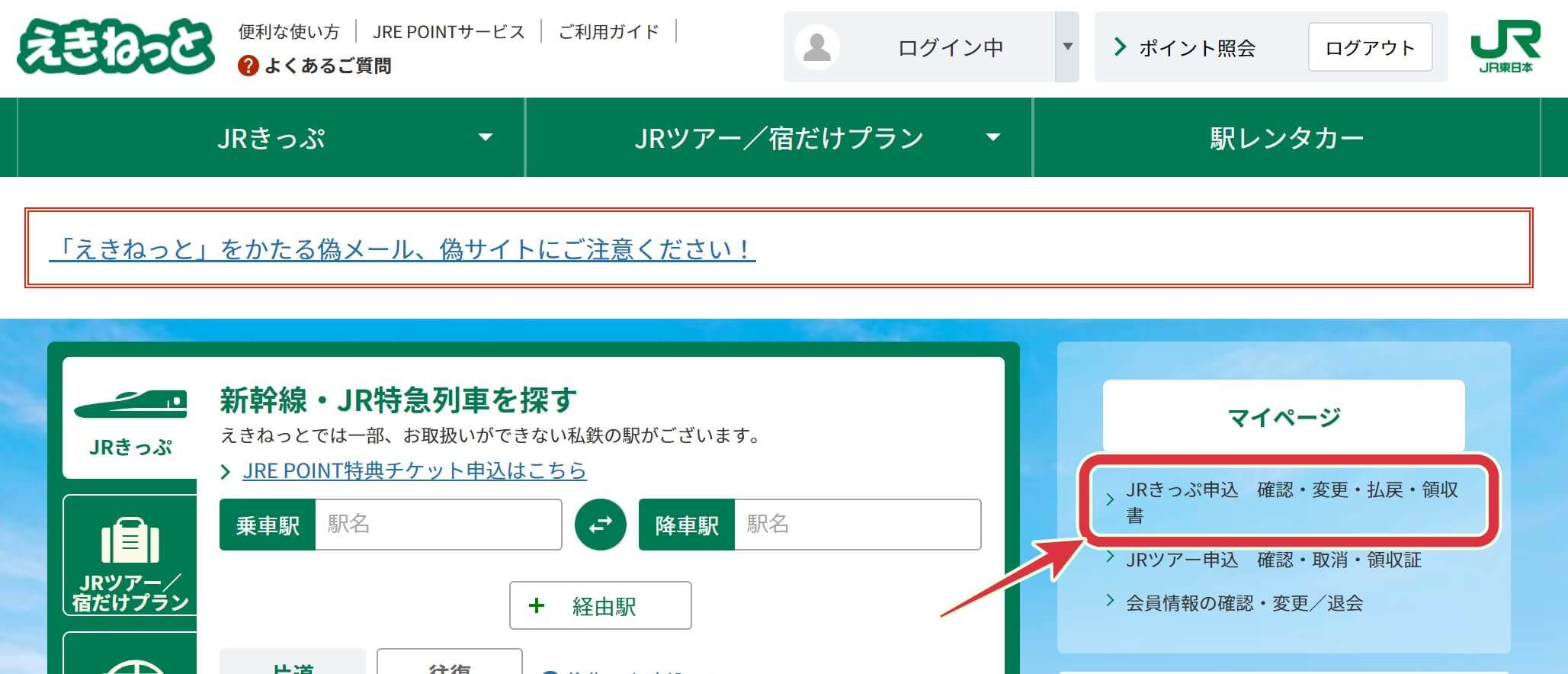Click the 降車駅 station name field
1568x674 pixels.
click(x=858, y=525)
